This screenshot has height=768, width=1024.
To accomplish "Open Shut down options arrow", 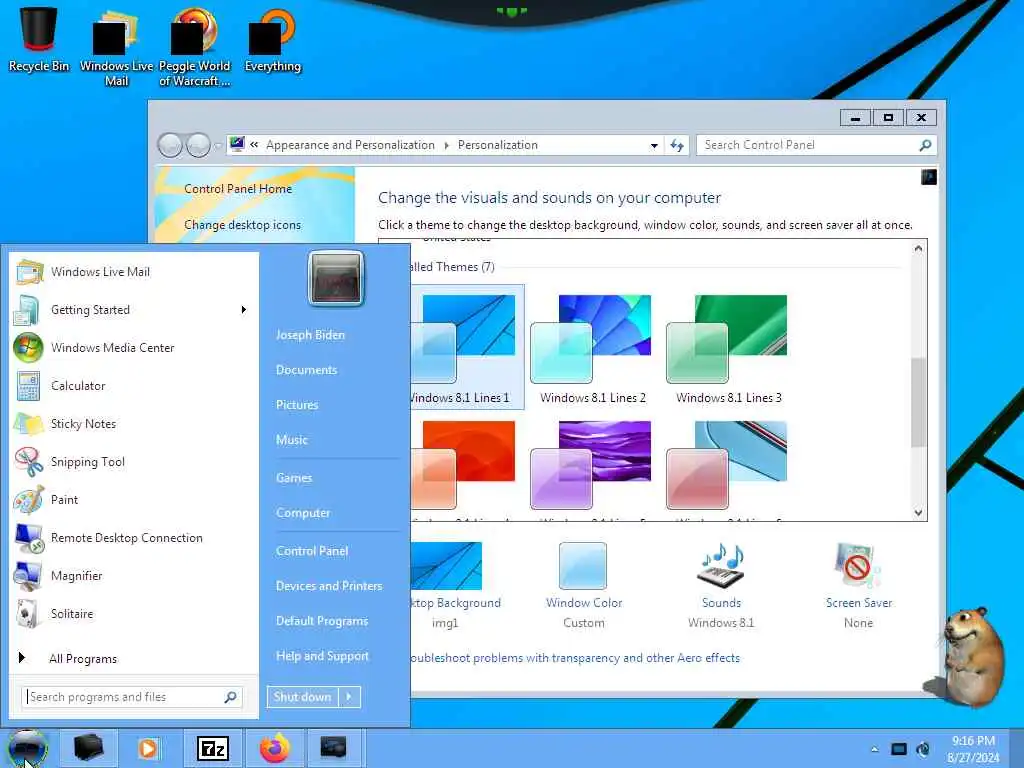I will pyautogui.click(x=349, y=697).
